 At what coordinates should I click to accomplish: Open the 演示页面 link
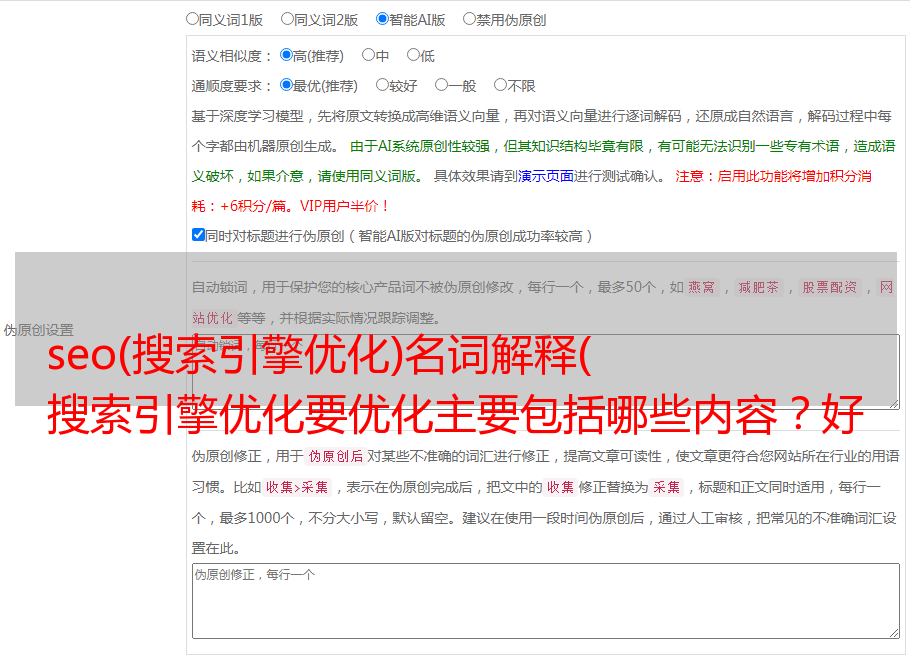[x=546, y=176]
